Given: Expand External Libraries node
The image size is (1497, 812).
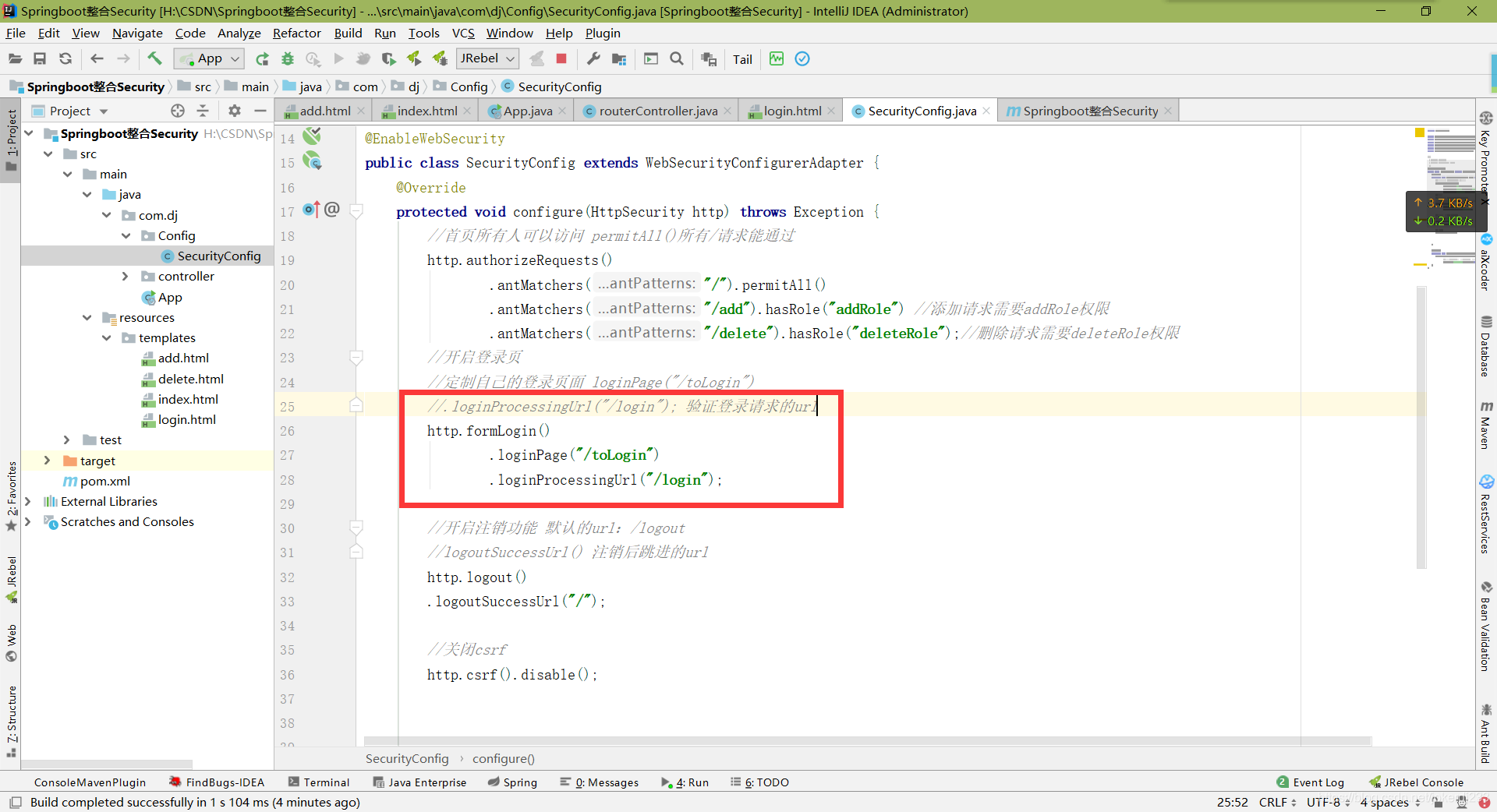Looking at the screenshot, I should click(28, 501).
